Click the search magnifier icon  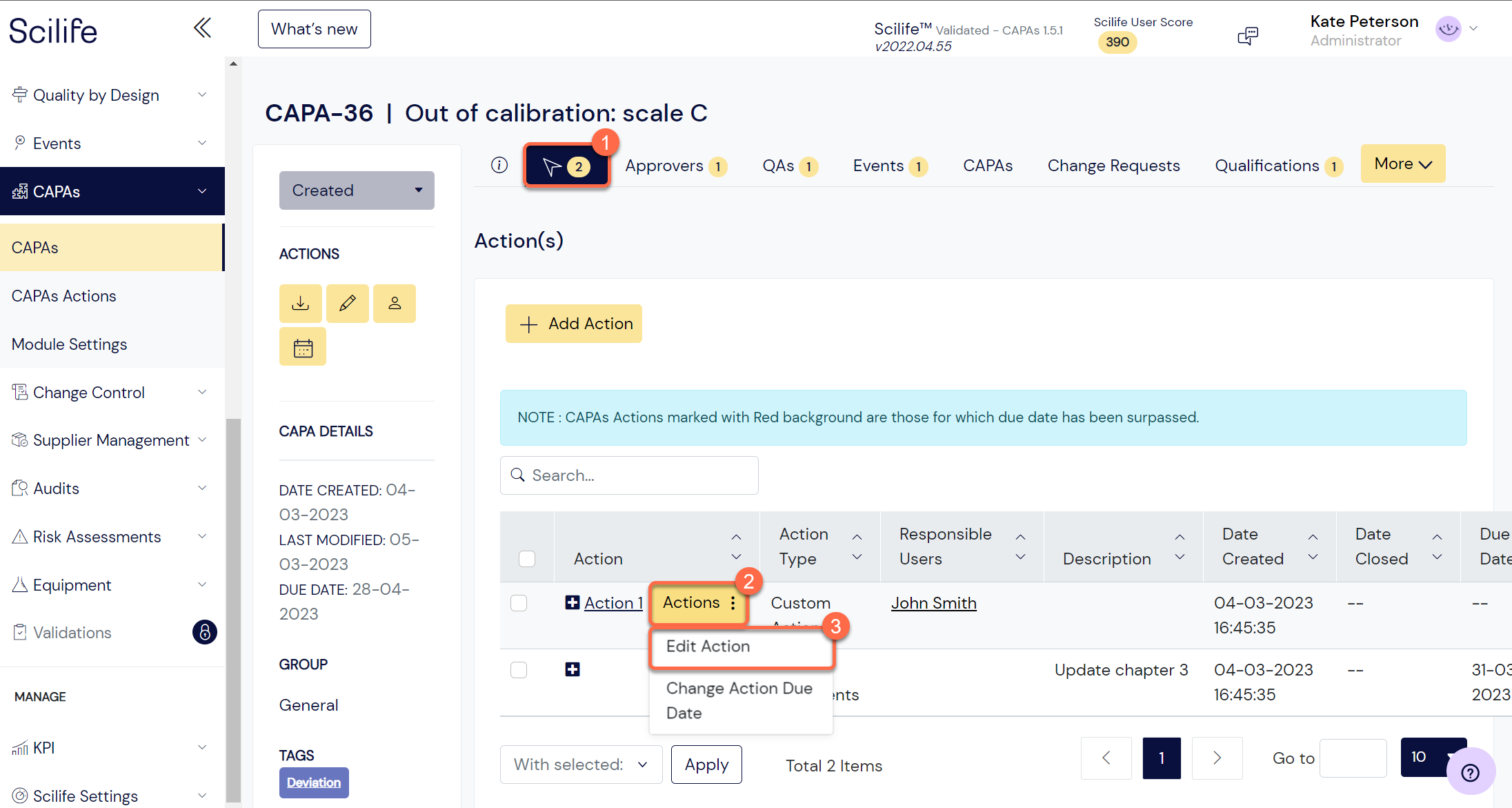[517, 475]
